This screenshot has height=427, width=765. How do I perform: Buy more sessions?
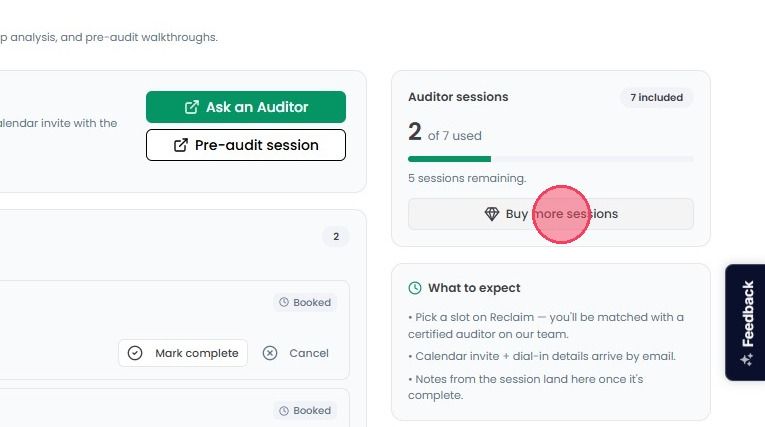[551, 214]
